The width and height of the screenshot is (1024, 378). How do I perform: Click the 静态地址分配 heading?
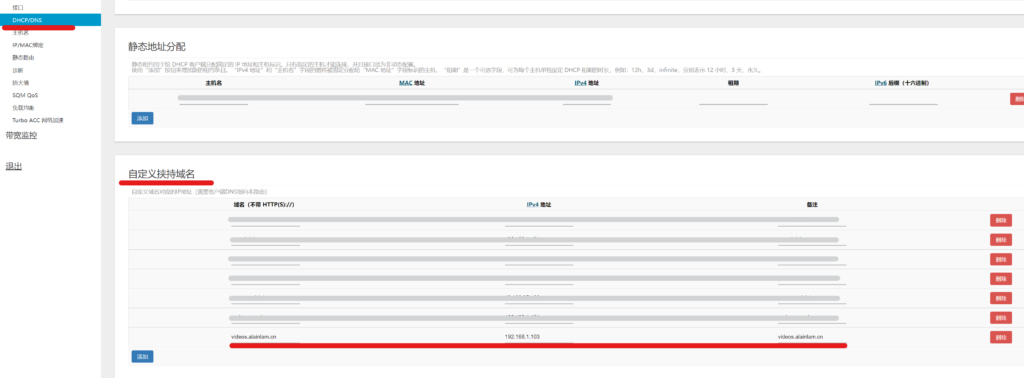click(x=157, y=47)
